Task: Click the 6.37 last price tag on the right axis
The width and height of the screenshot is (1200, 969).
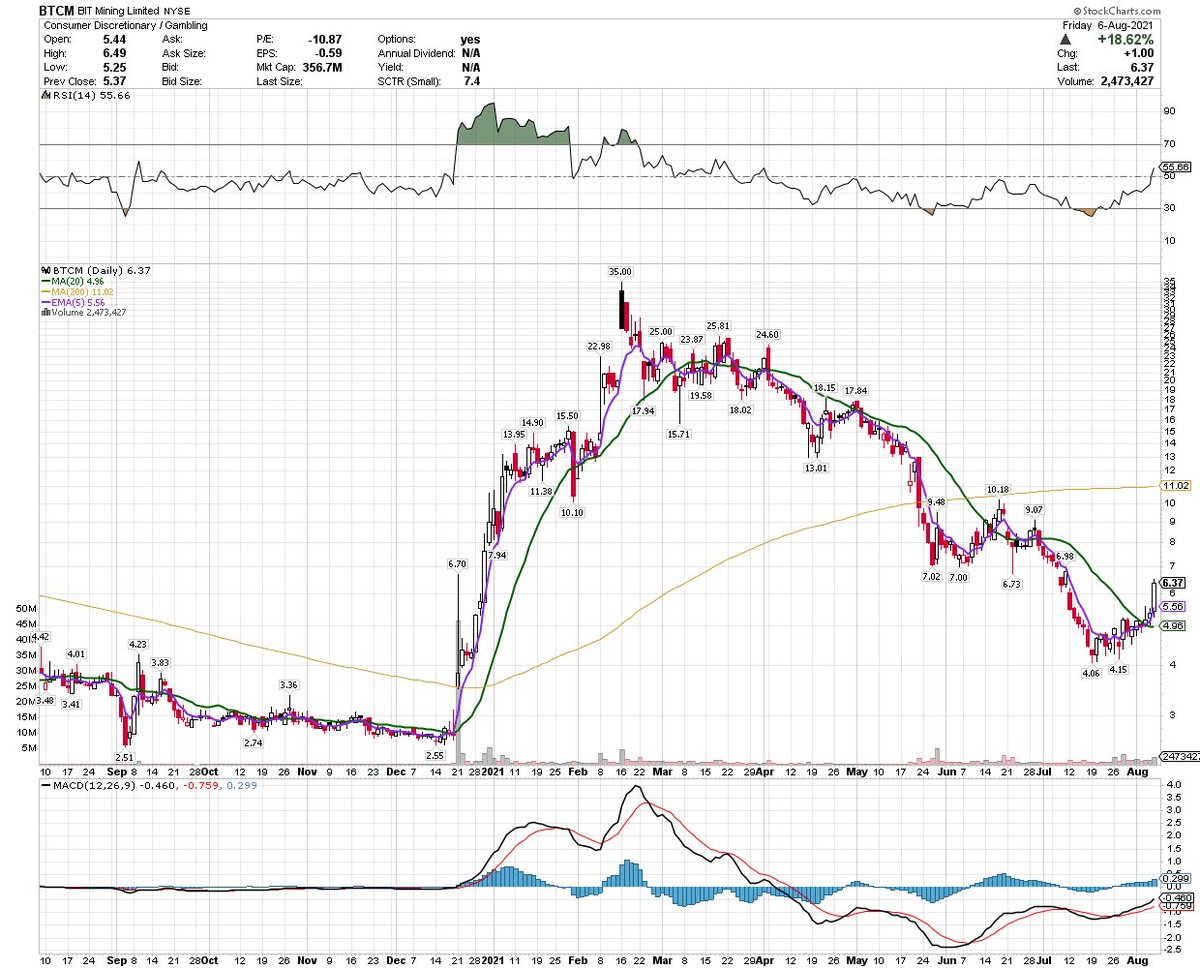Action: tap(1174, 583)
